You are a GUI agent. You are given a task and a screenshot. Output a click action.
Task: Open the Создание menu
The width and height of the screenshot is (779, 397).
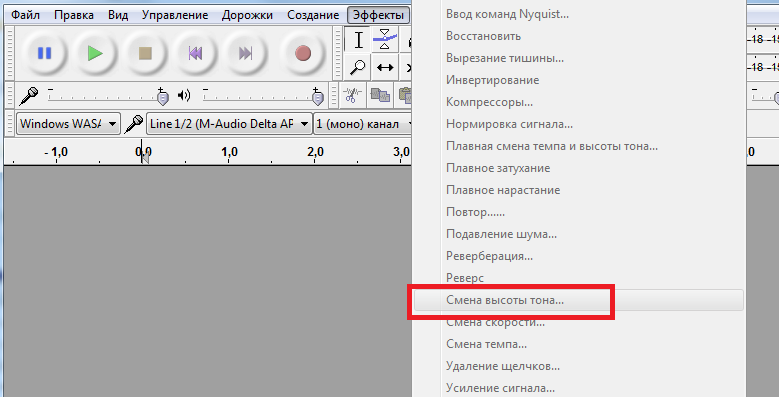click(x=313, y=15)
